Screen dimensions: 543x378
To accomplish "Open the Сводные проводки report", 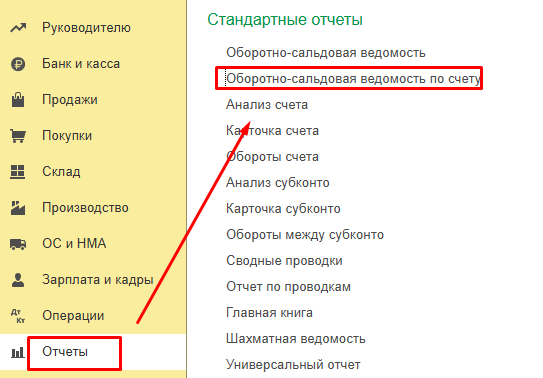I will tap(284, 261).
